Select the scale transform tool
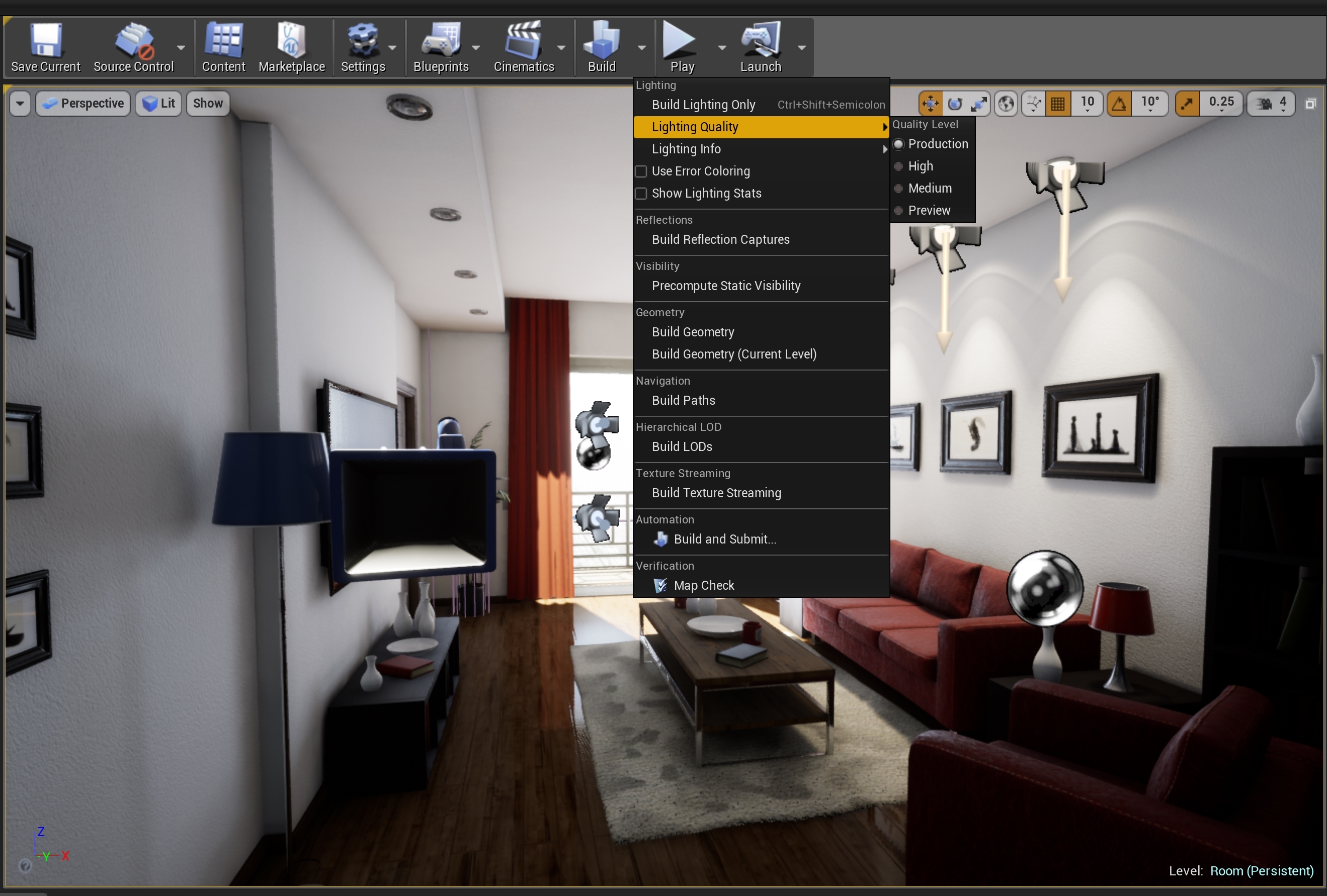The height and width of the screenshot is (896, 1327). pyautogui.click(x=979, y=103)
